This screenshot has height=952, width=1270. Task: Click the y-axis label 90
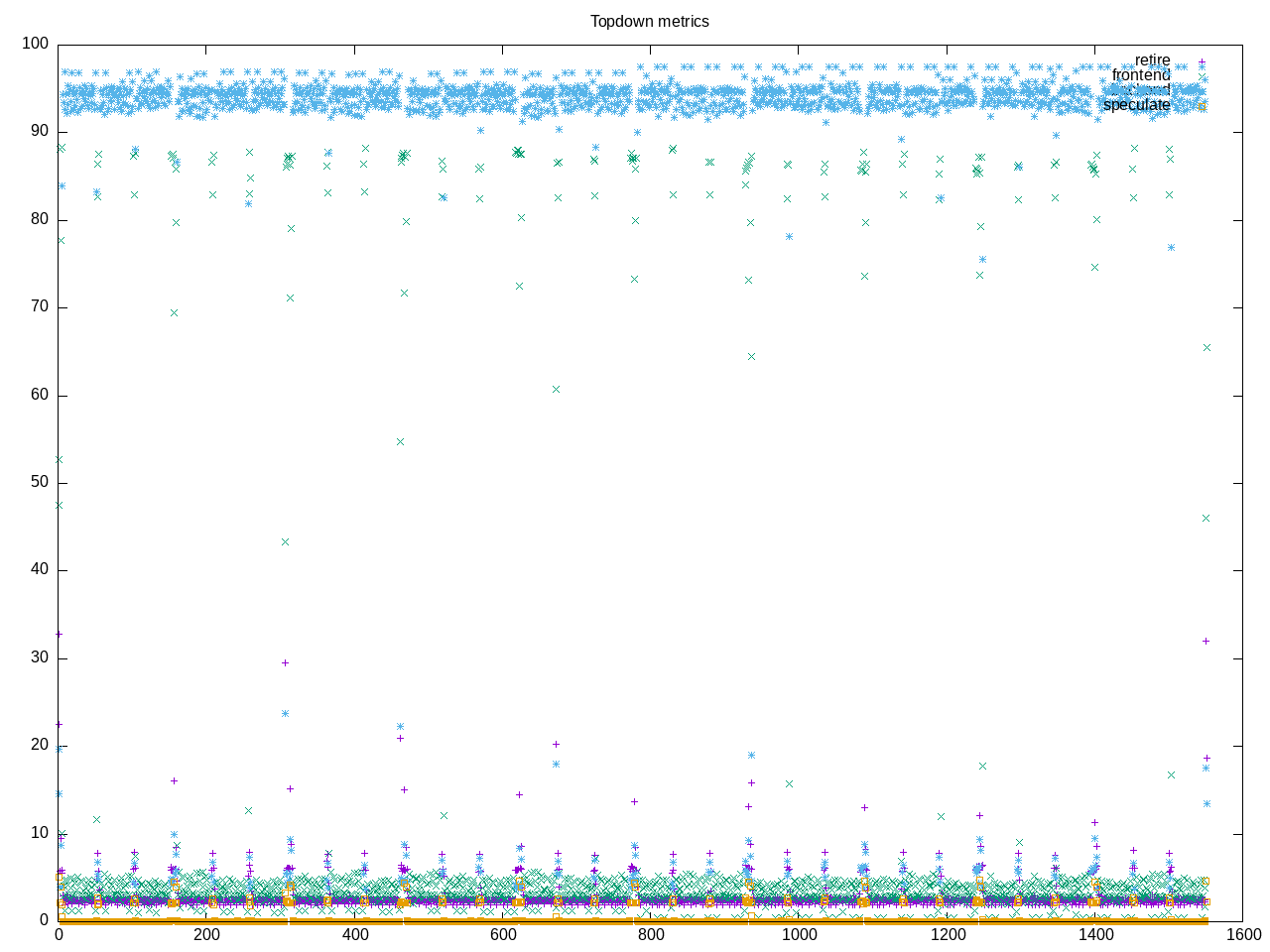[x=39, y=132]
